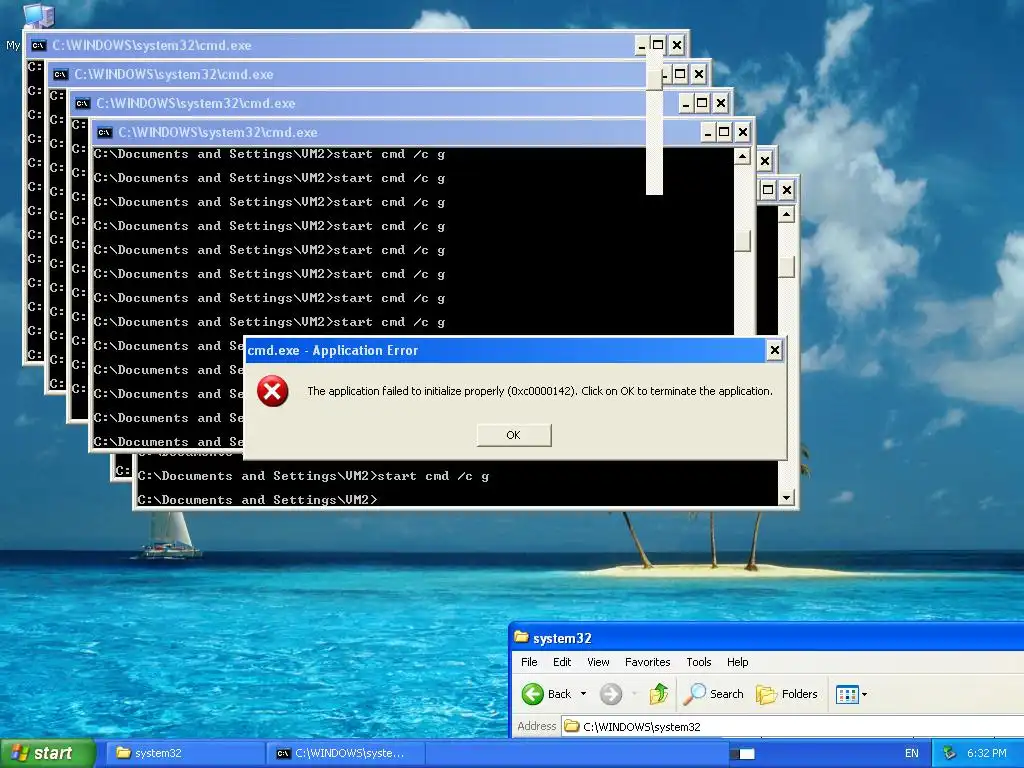1024x768 pixels.
Task: Open Search pane in system32 window
Action: (713, 694)
